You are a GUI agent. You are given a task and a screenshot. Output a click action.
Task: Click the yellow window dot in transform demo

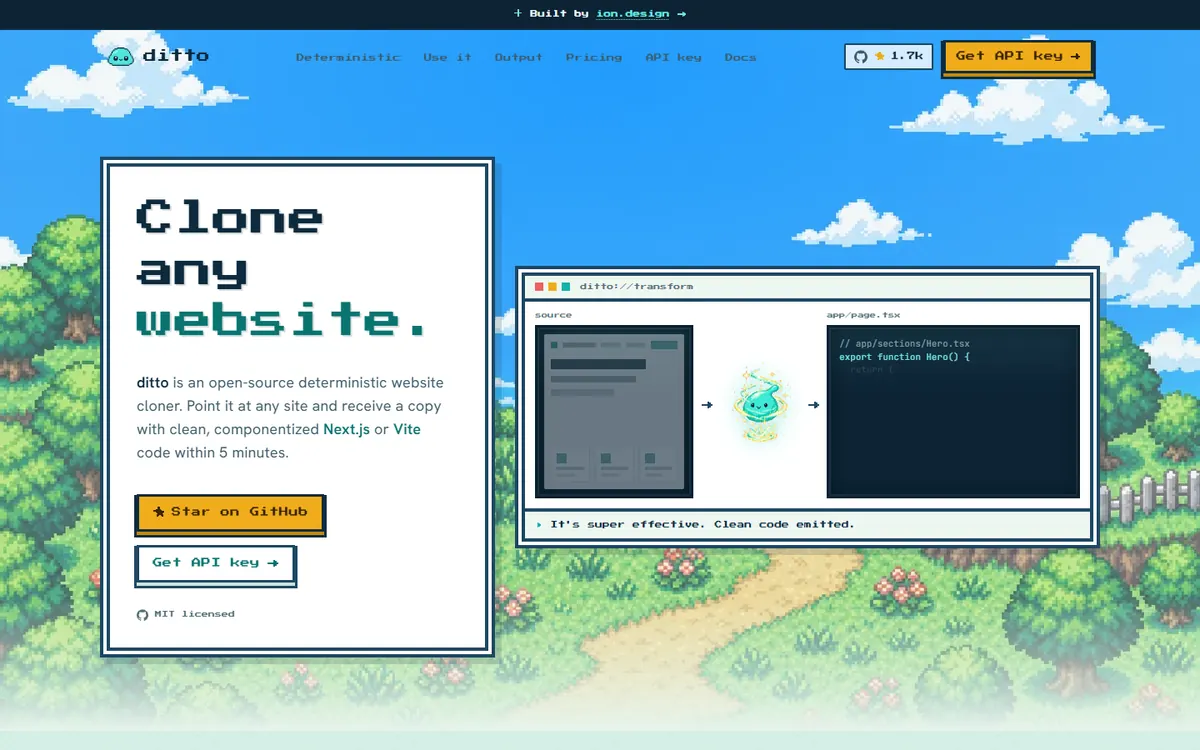[553, 287]
